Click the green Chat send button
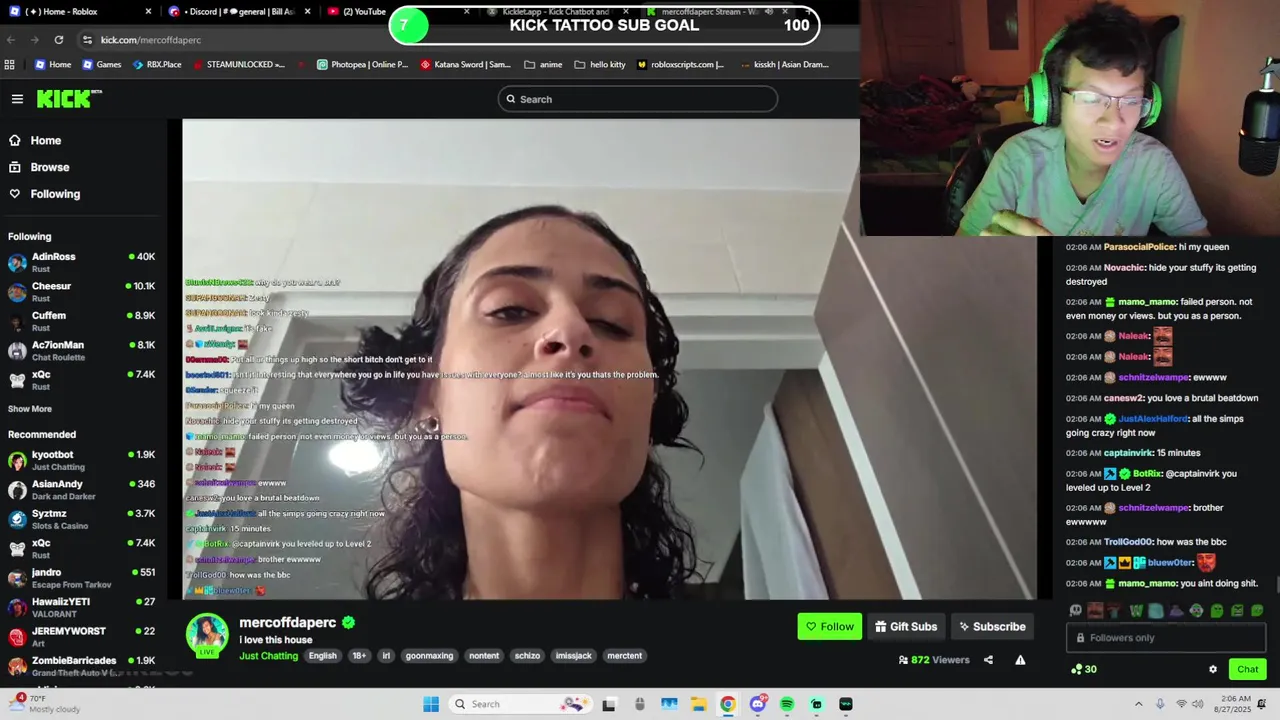Image resolution: width=1280 pixels, height=720 pixels. 1247,669
